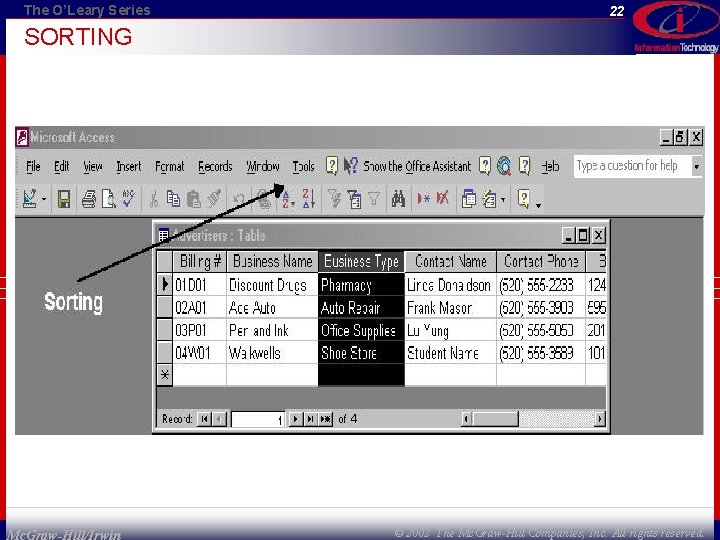
Task: Expand the help question box dropdown
Action: 697,166
